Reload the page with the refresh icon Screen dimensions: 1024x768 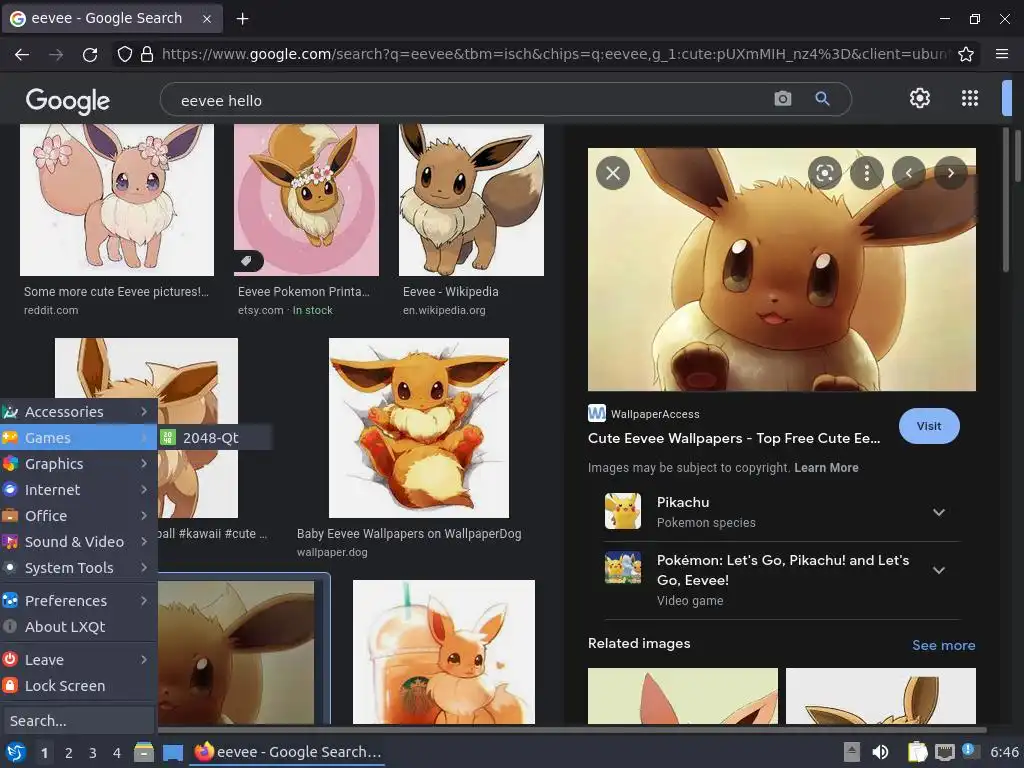point(90,54)
